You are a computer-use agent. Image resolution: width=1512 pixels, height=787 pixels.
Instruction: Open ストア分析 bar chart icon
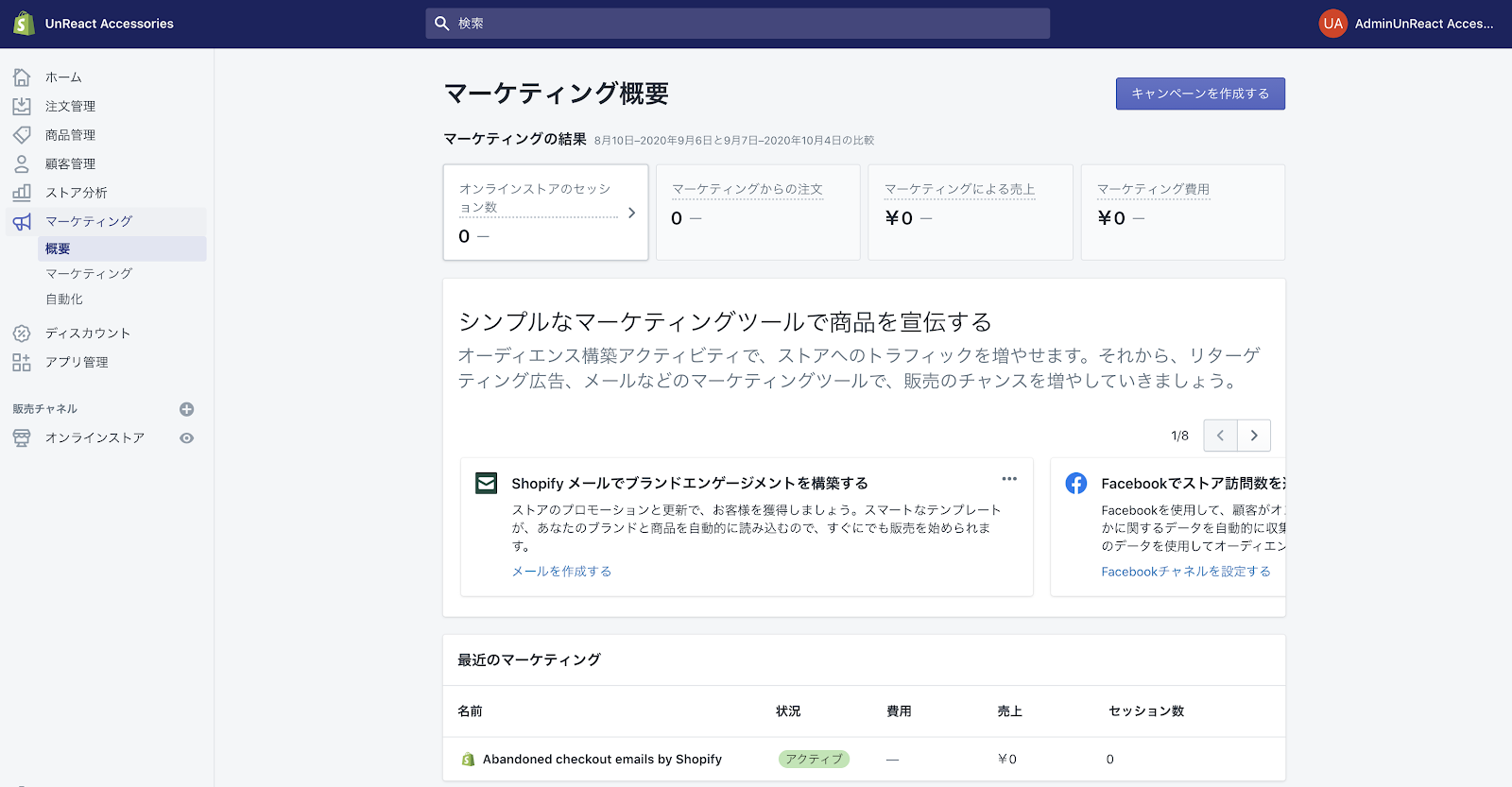click(x=22, y=193)
